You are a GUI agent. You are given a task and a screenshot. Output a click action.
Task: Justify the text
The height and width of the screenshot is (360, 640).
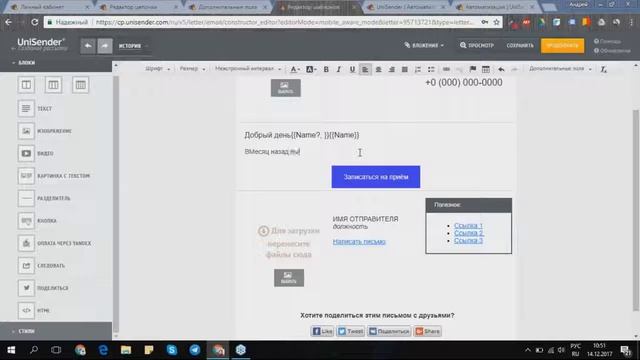pos(404,69)
